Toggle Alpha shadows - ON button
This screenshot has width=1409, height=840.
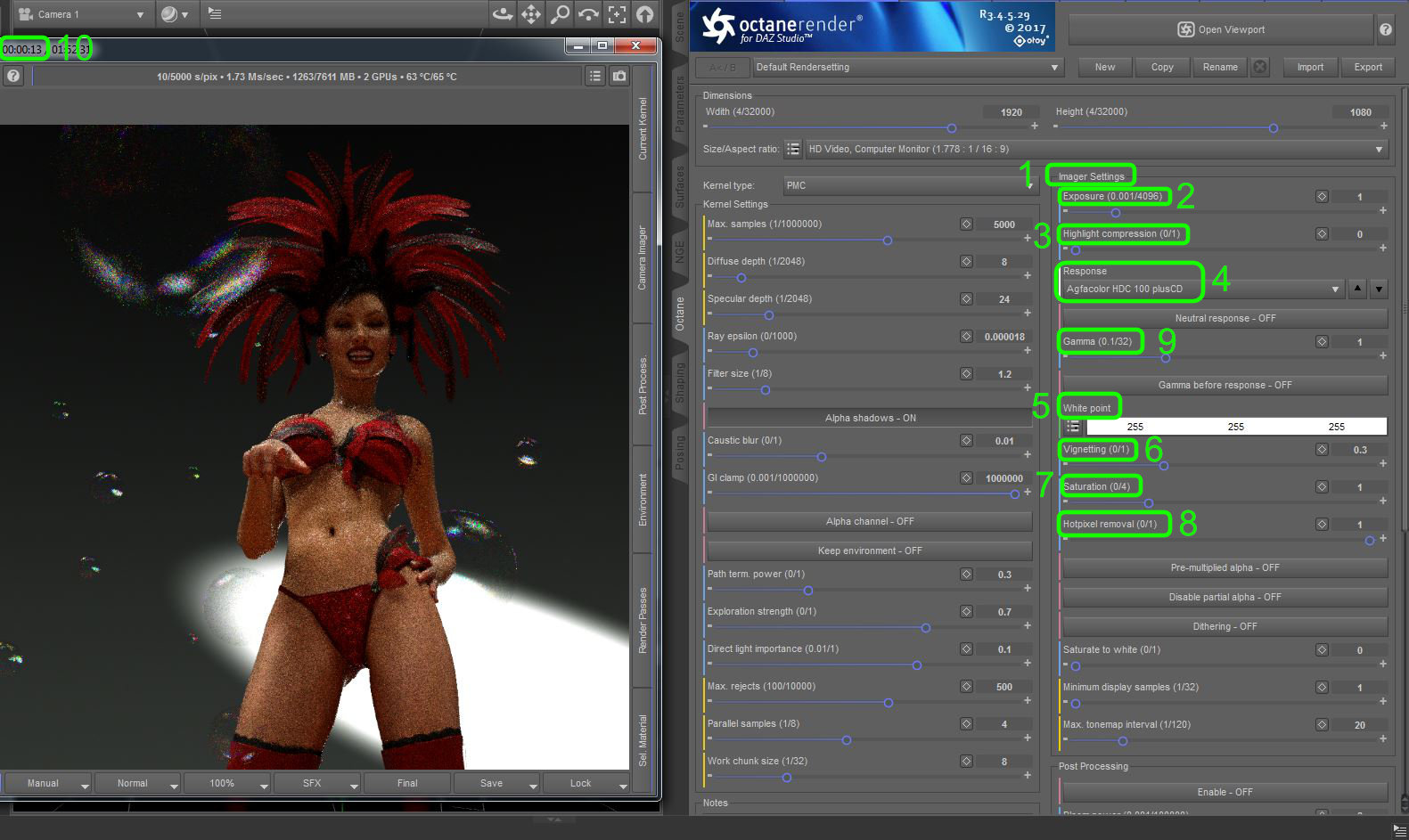click(869, 418)
